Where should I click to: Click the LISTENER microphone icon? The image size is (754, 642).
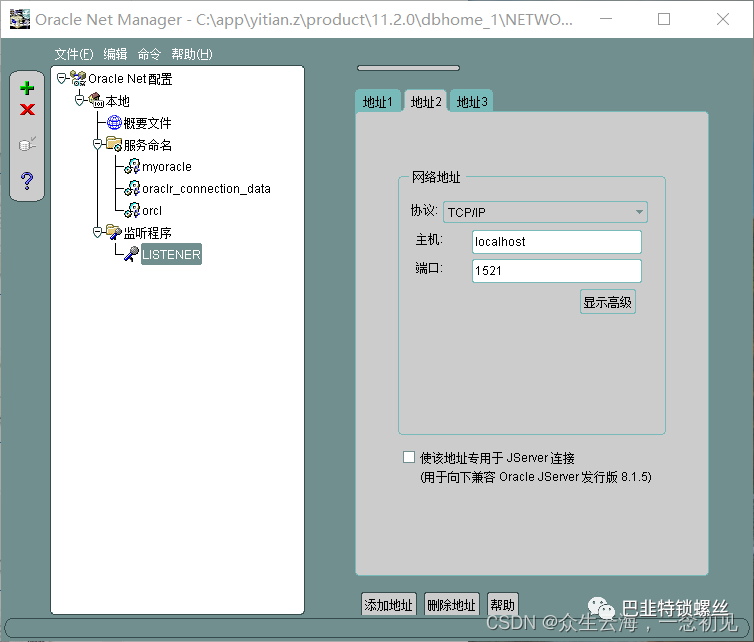click(x=131, y=254)
